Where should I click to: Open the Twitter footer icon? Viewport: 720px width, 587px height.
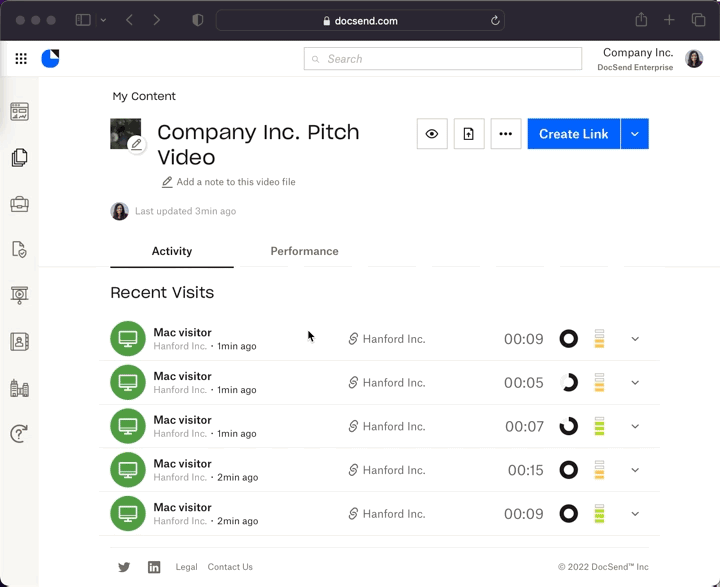[124, 567]
